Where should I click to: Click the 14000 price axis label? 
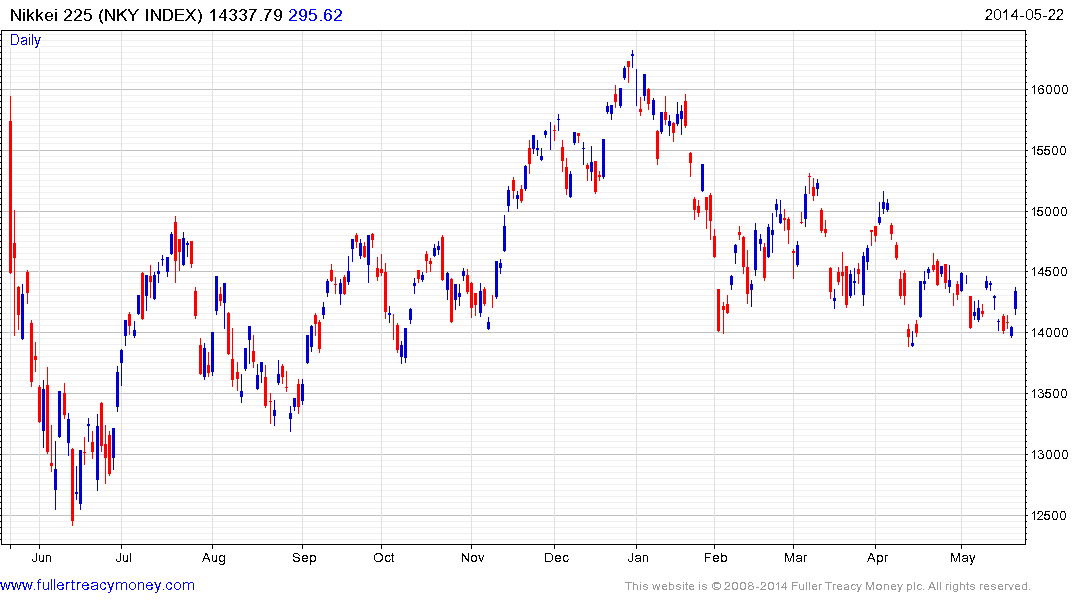coord(1049,333)
